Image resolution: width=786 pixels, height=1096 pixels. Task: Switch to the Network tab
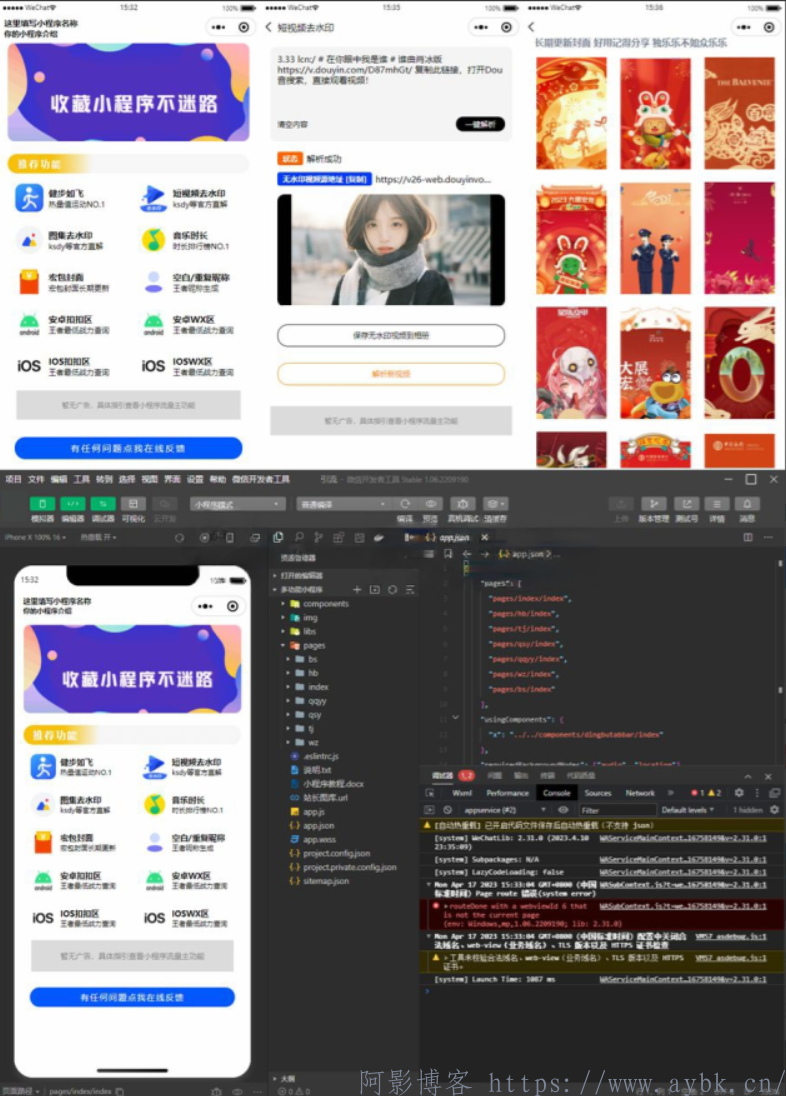pos(640,793)
